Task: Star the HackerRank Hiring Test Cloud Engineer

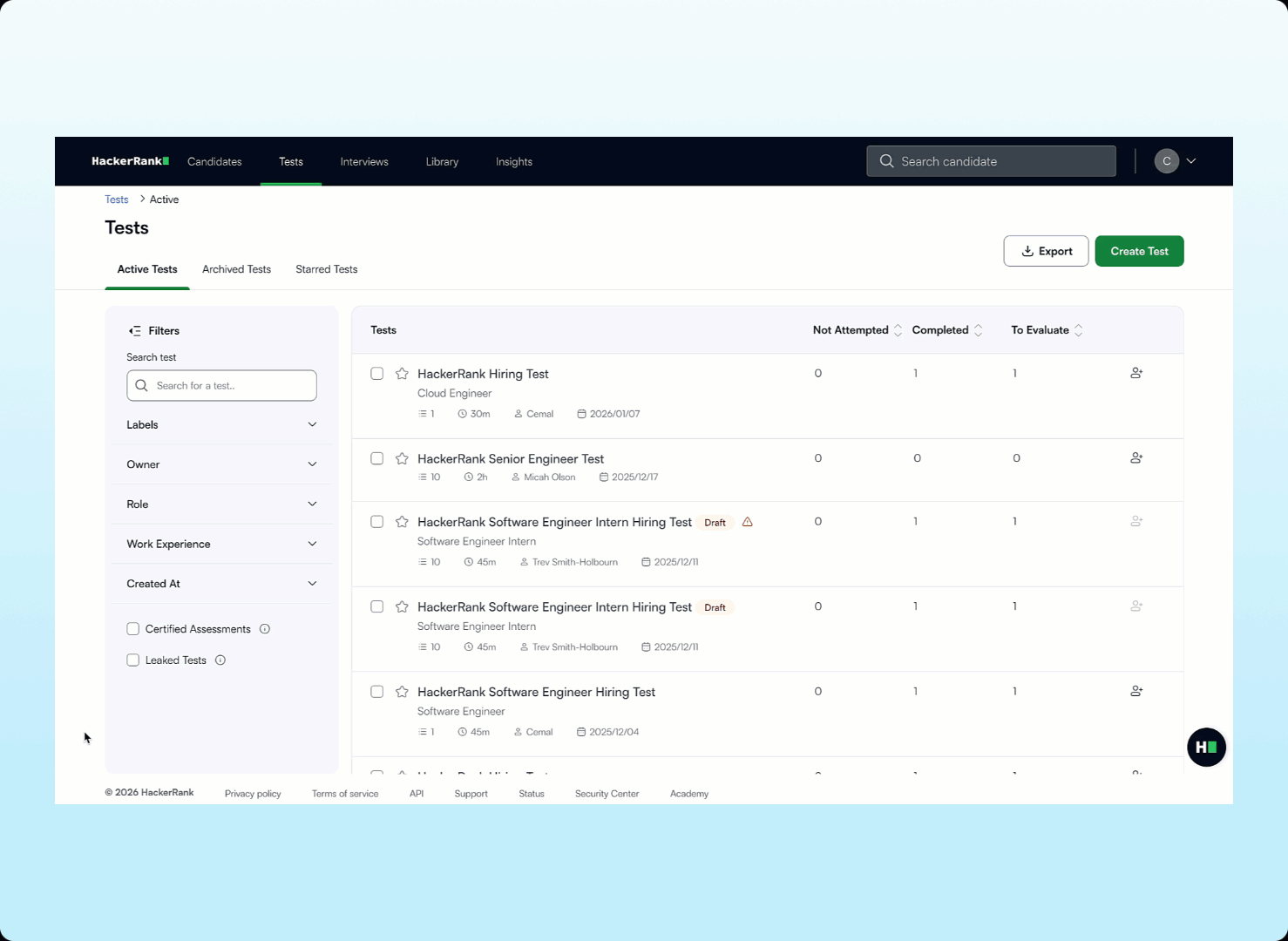Action: coord(402,374)
